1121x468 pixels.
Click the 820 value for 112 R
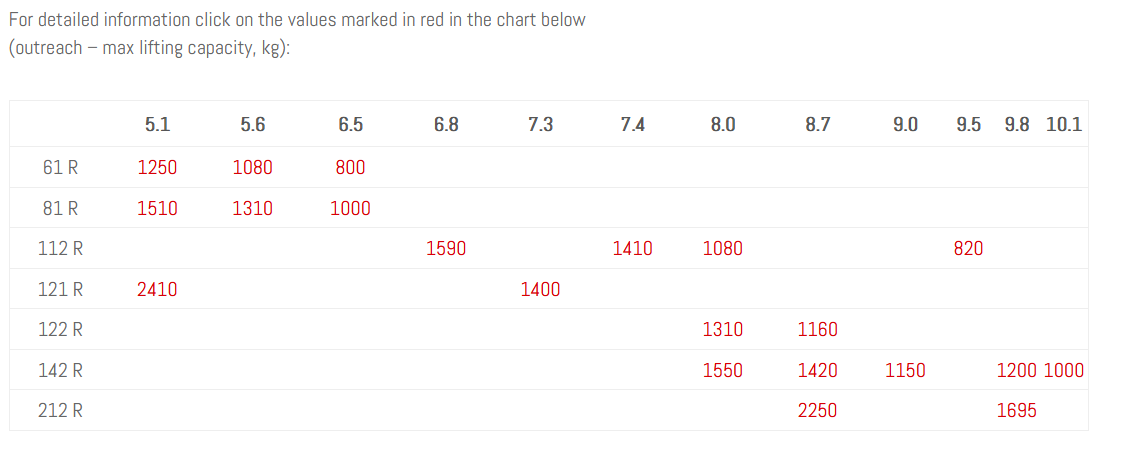968,249
